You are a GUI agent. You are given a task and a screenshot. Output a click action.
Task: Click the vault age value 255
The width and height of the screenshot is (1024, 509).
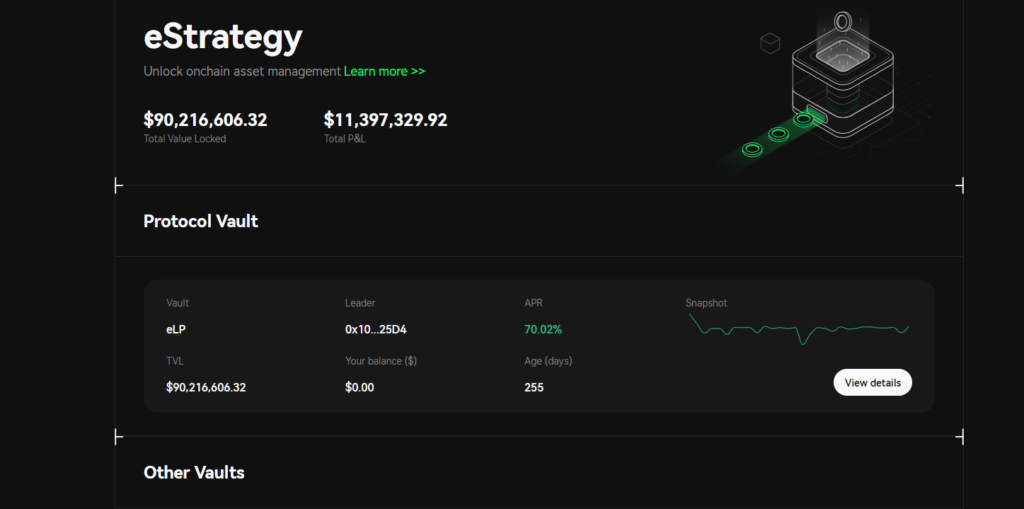[534, 387]
